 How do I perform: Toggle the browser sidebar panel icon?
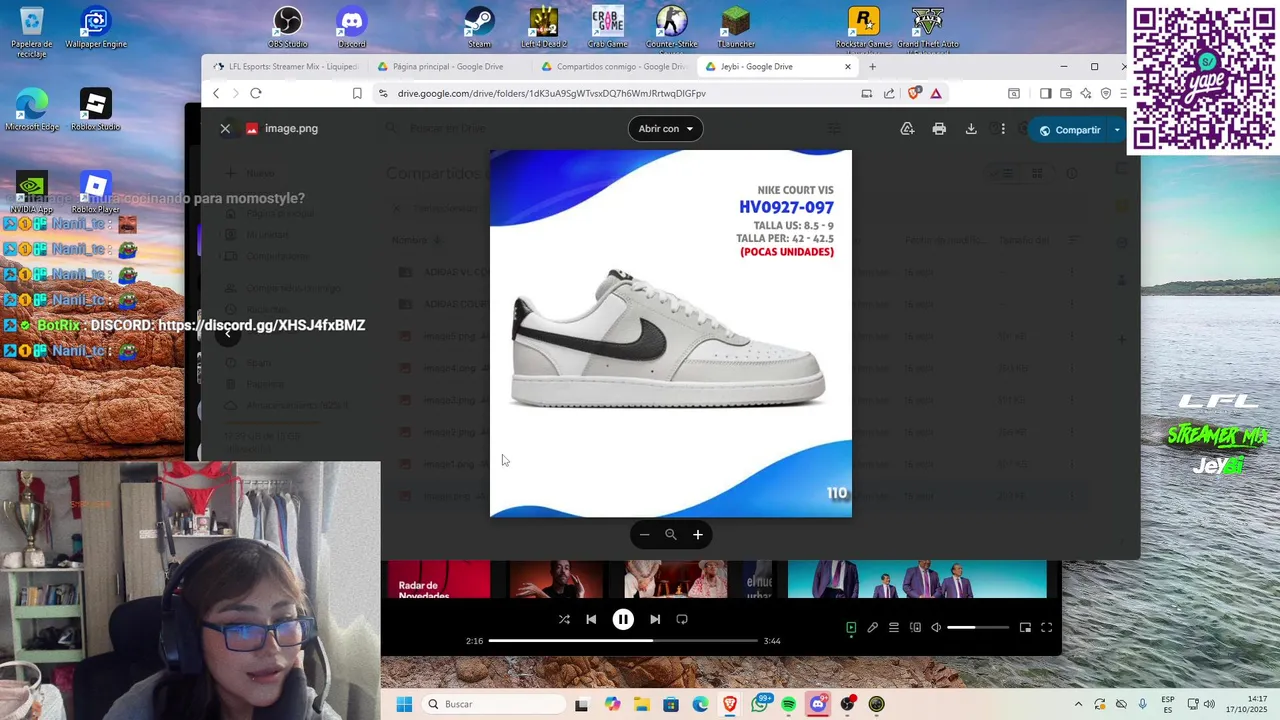(1045, 93)
